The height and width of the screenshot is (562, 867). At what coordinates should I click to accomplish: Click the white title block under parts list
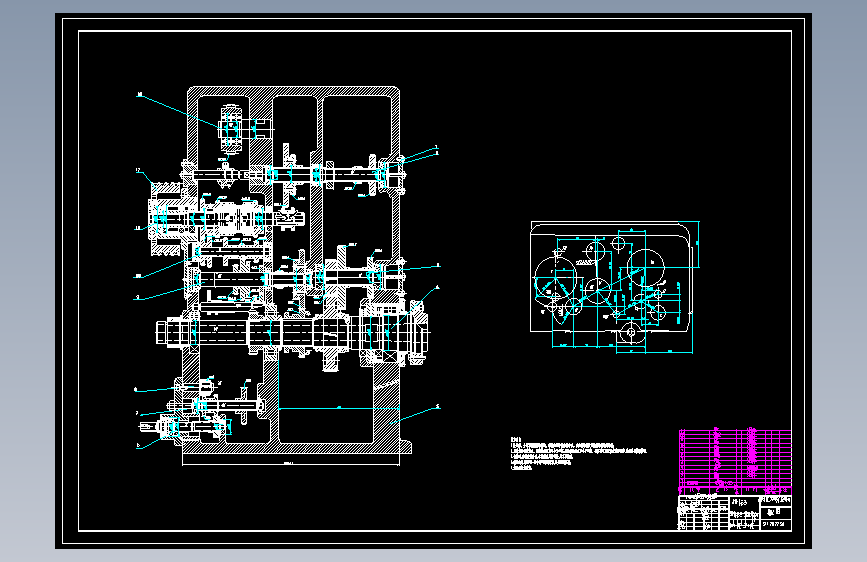[735, 513]
